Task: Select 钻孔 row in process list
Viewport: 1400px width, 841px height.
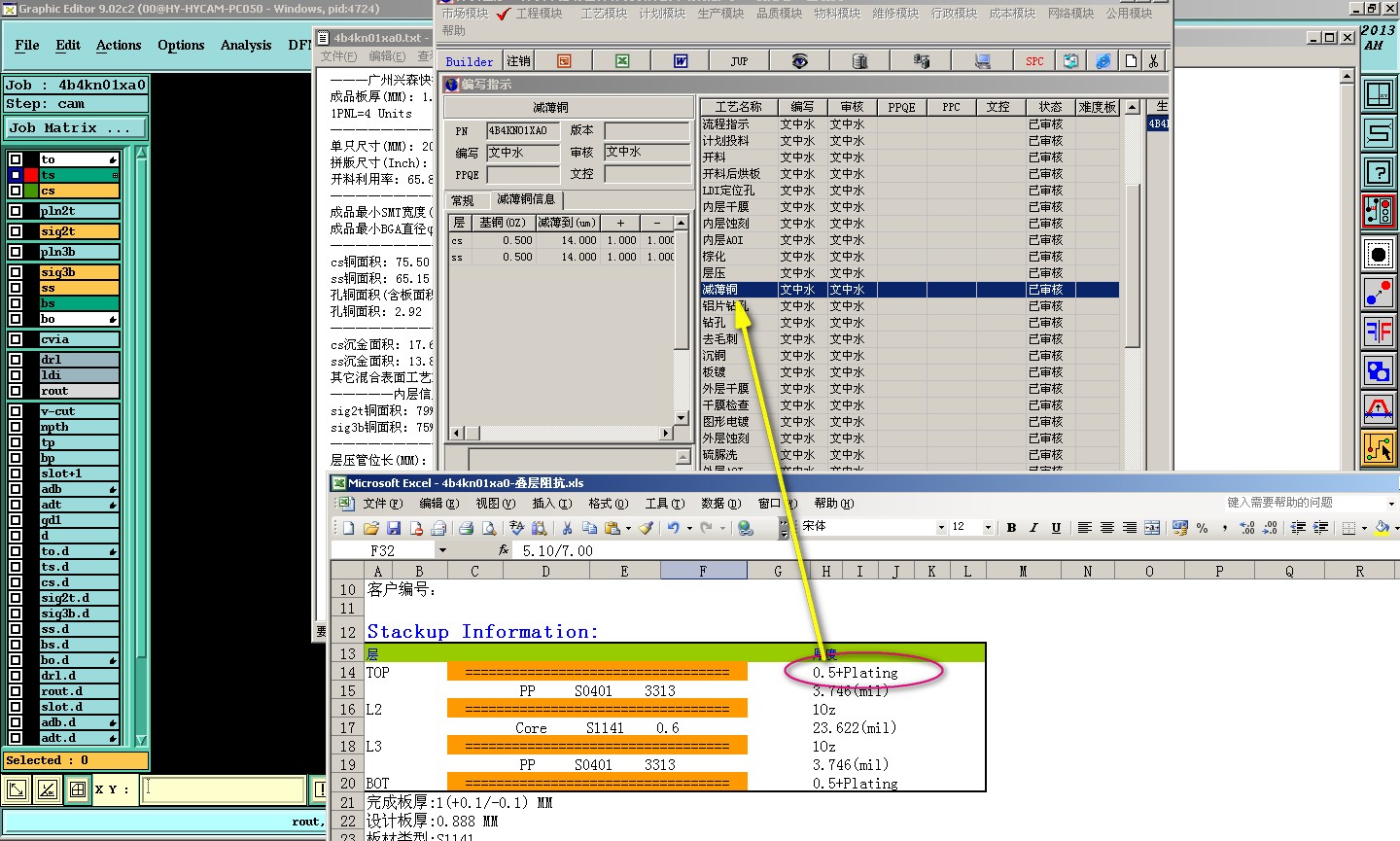Action: click(x=910, y=323)
